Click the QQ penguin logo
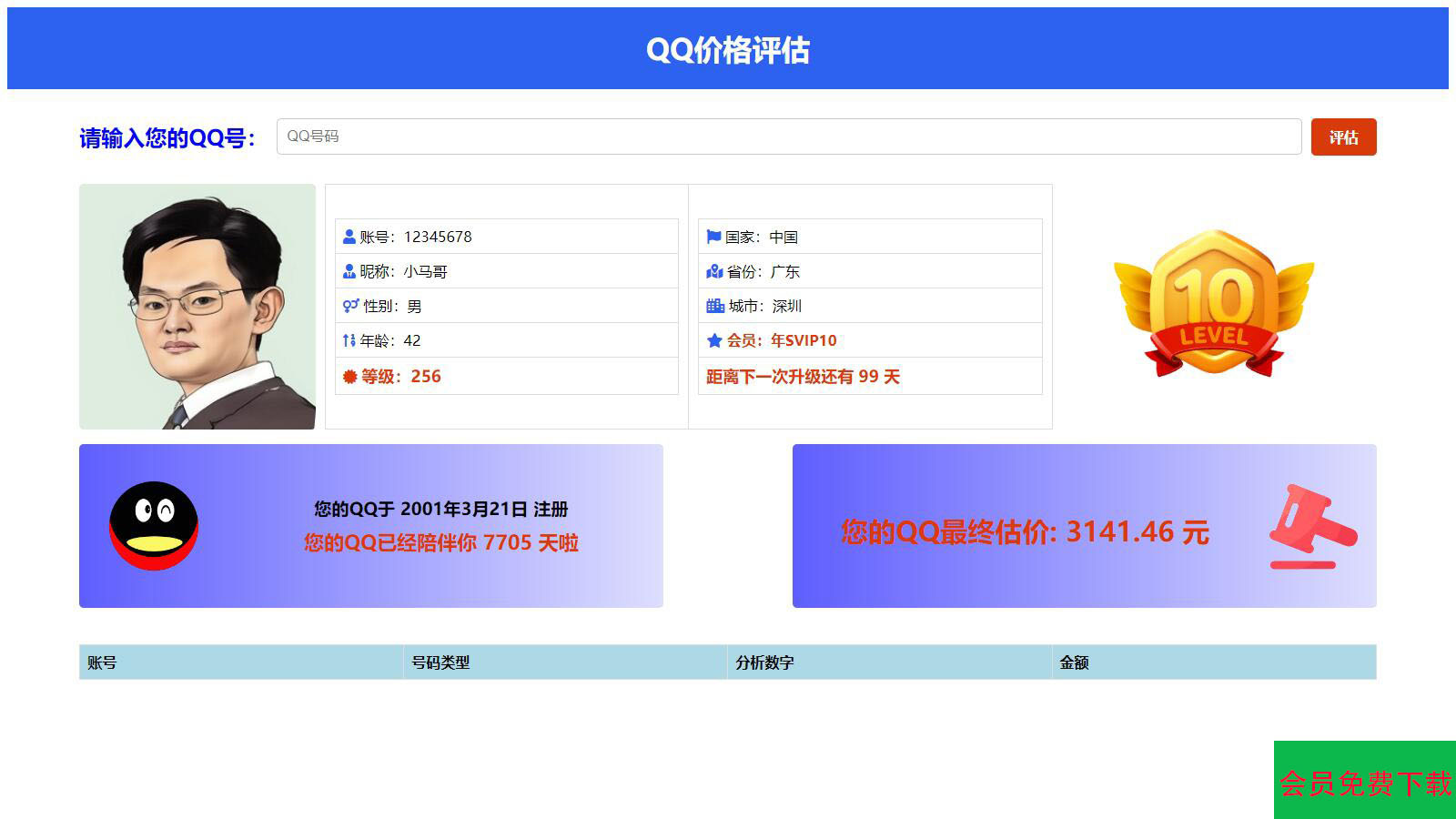The width and height of the screenshot is (1456, 819). [154, 526]
